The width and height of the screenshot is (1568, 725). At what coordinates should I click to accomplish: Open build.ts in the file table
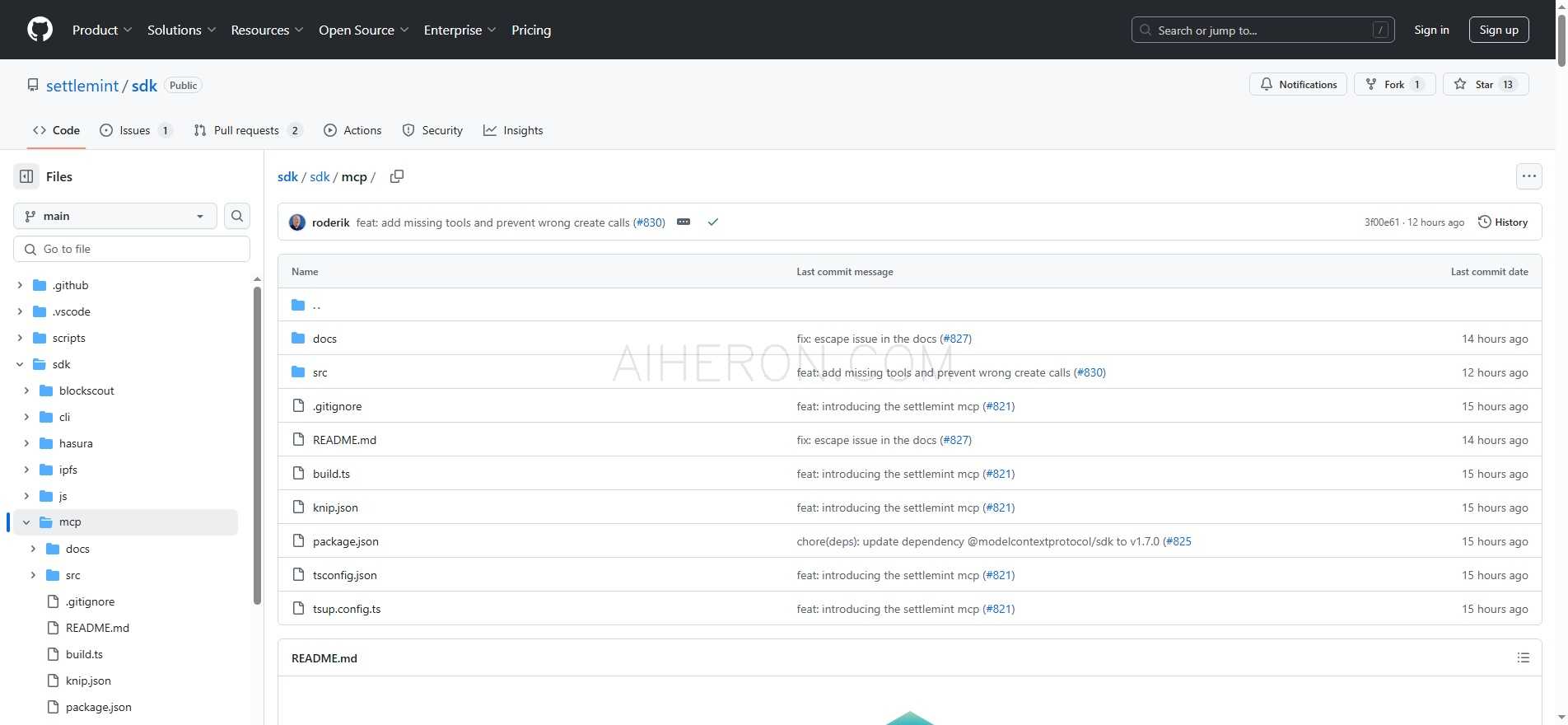tap(331, 474)
